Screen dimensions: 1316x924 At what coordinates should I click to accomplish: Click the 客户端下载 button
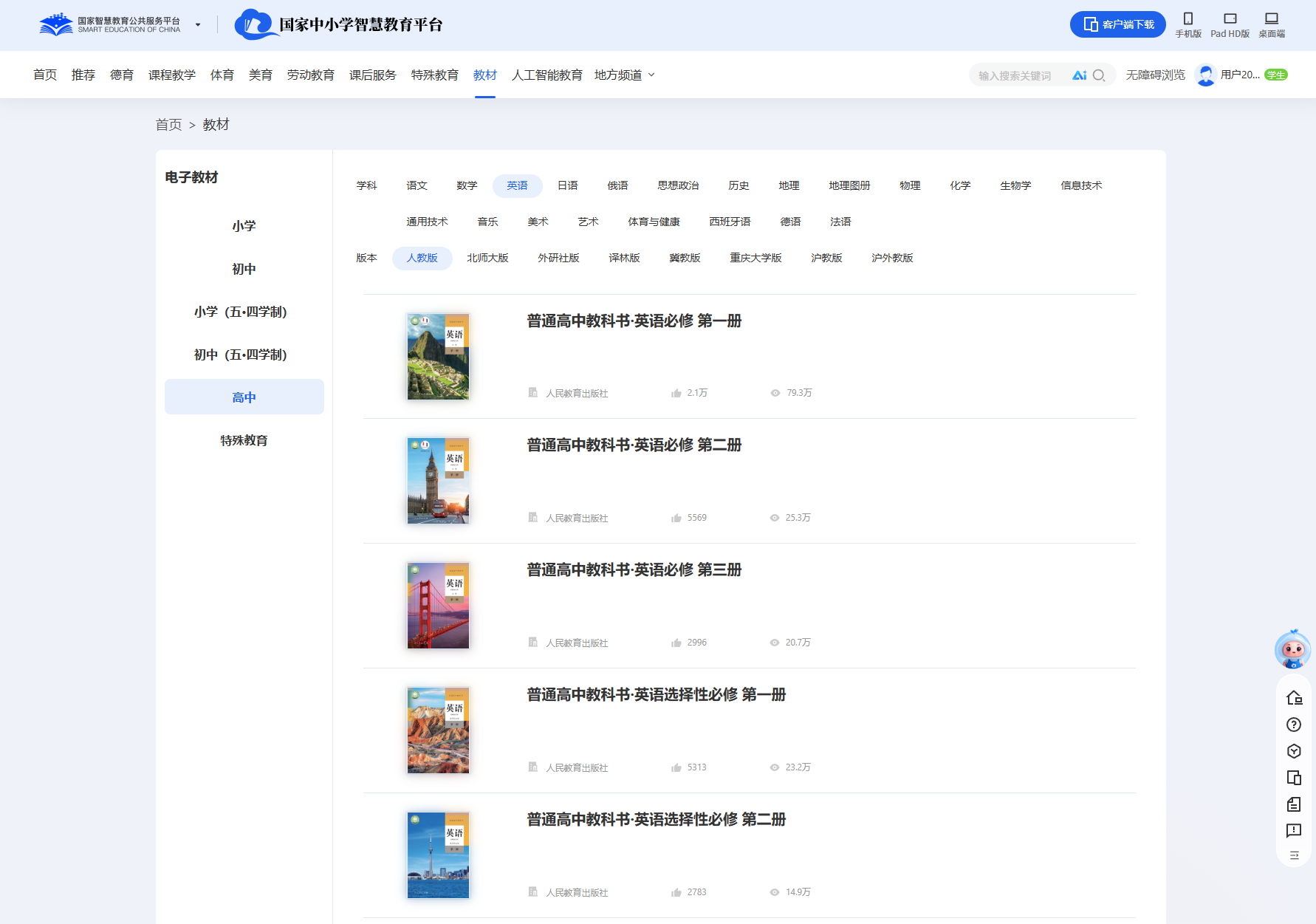1117,24
